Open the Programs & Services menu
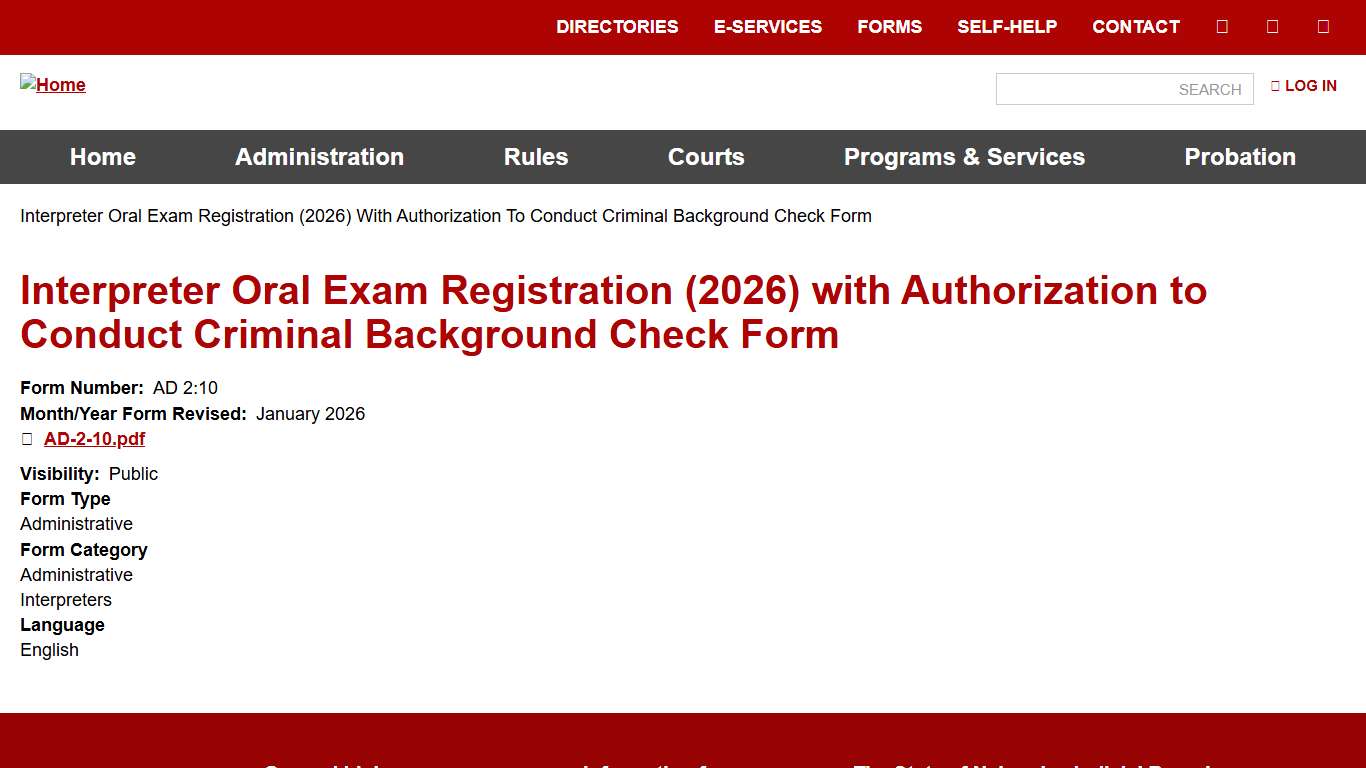Image resolution: width=1366 pixels, height=768 pixels. click(x=964, y=157)
